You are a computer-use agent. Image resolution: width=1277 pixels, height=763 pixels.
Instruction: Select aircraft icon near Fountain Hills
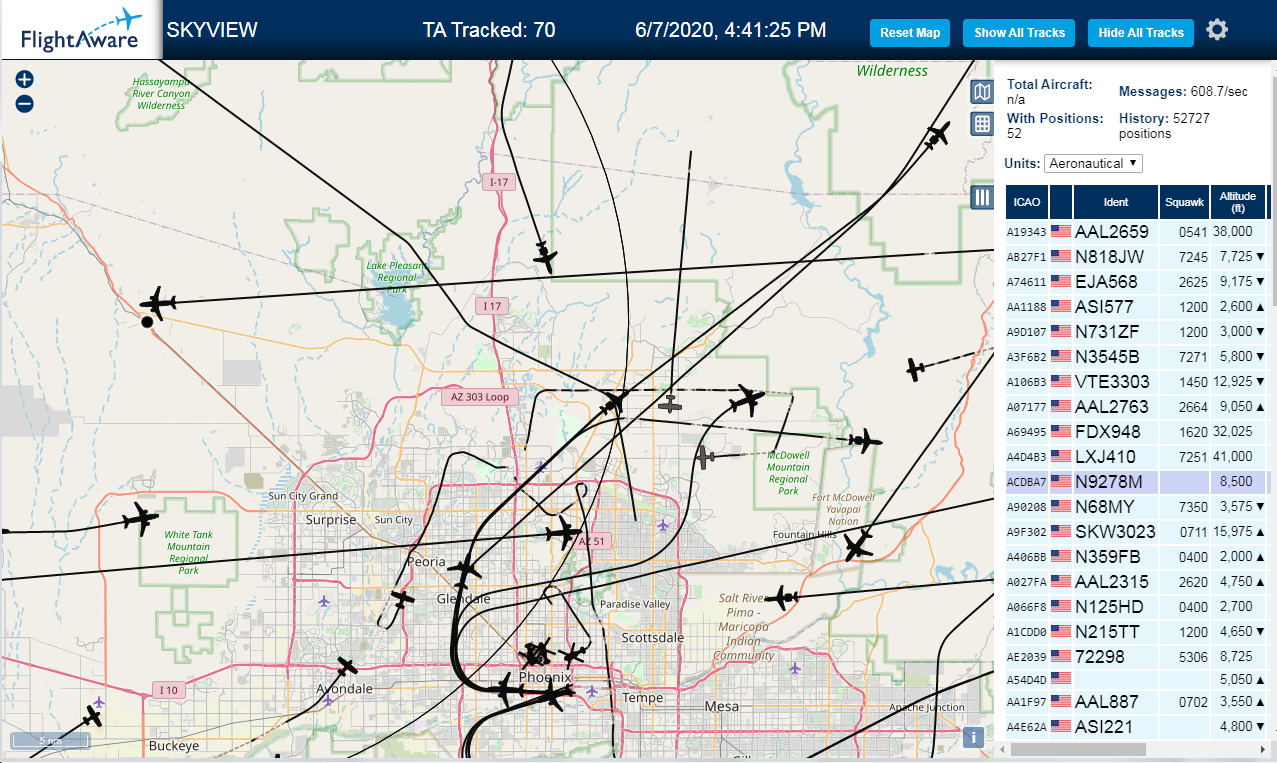(x=857, y=546)
